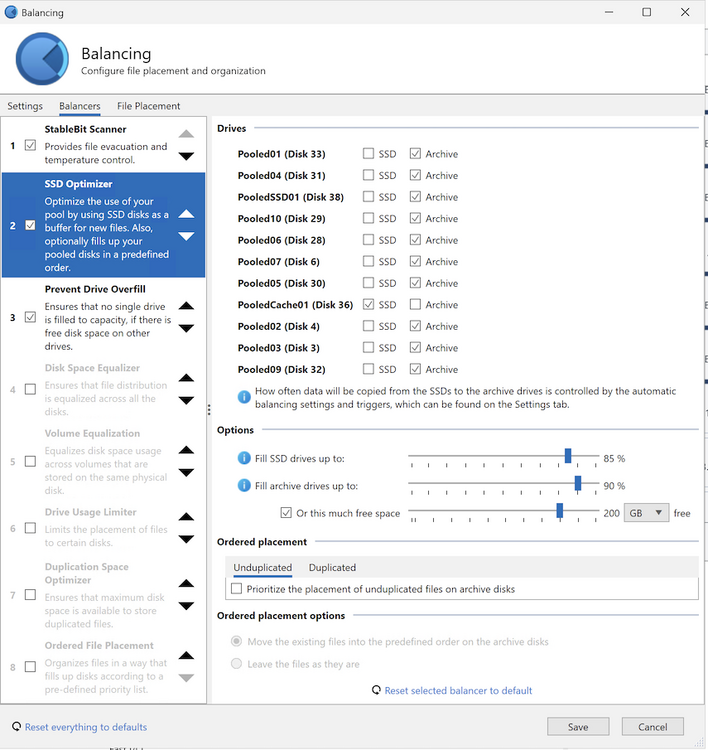708x750 pixels.
Task: Click Balancing pie chart logo in header
Action: click(42, 59)
